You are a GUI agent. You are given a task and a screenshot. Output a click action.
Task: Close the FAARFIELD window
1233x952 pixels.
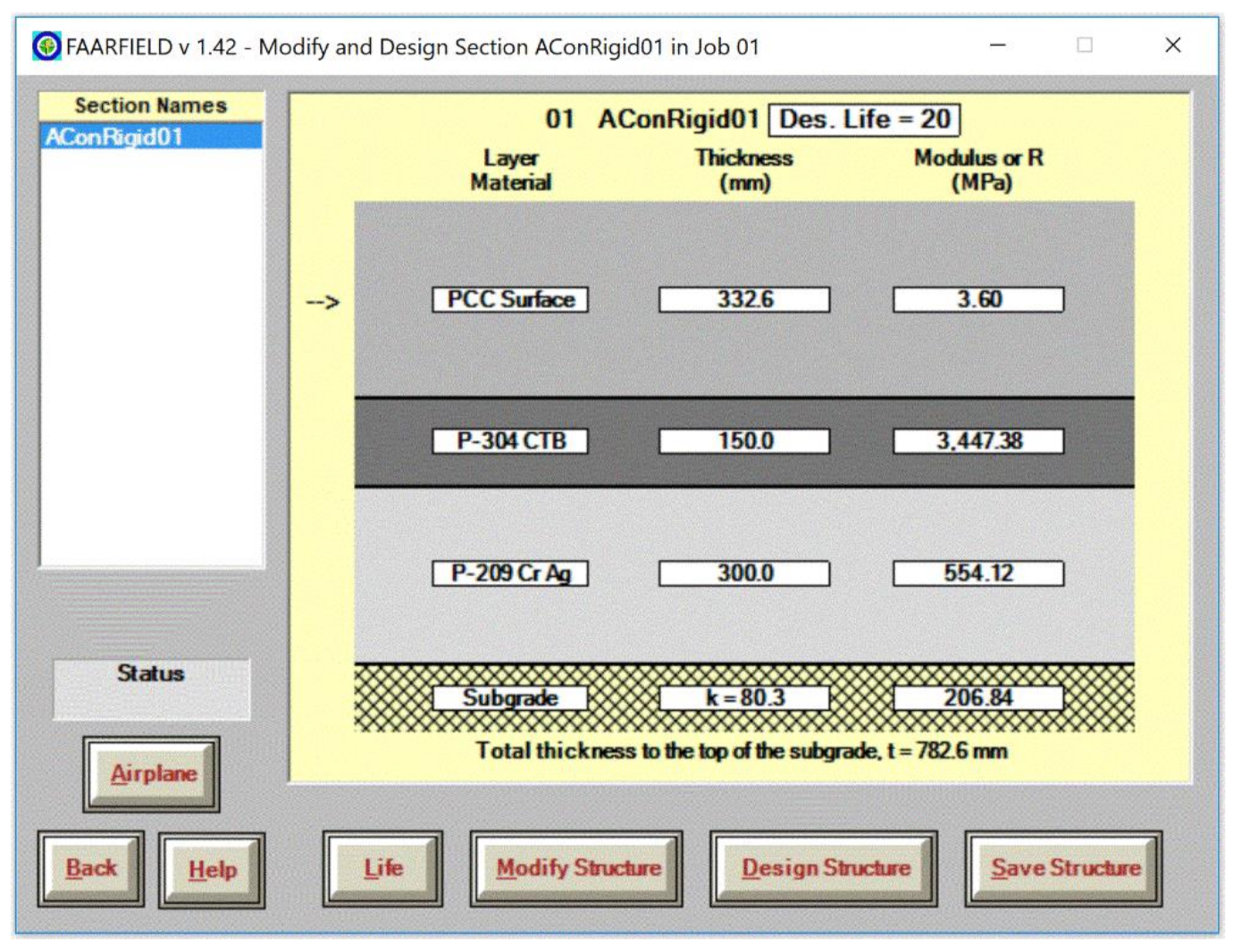coord(1173,45)
